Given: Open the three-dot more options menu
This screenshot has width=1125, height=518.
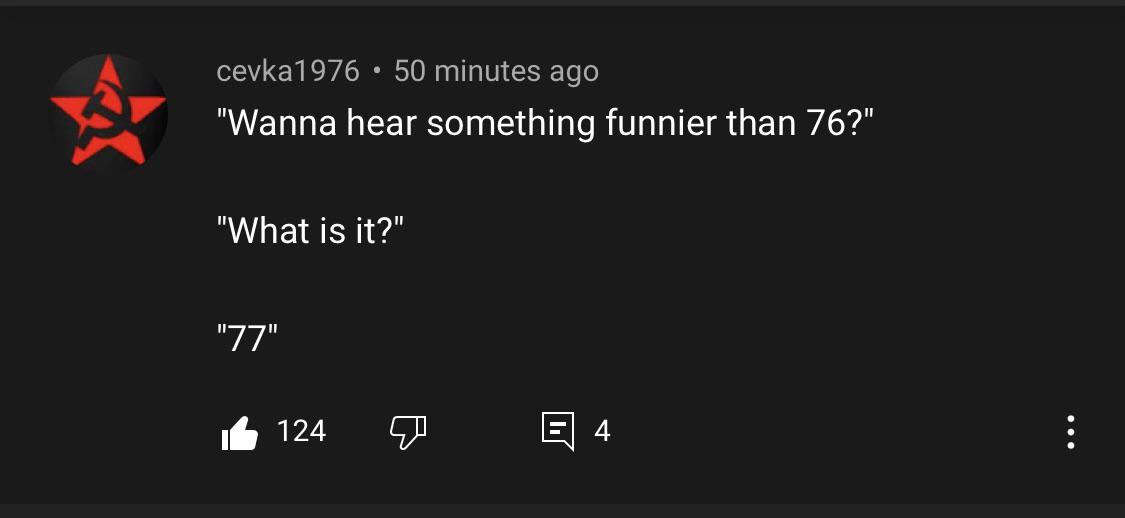Looking at the screenshot, I should tap(1070, 432).
